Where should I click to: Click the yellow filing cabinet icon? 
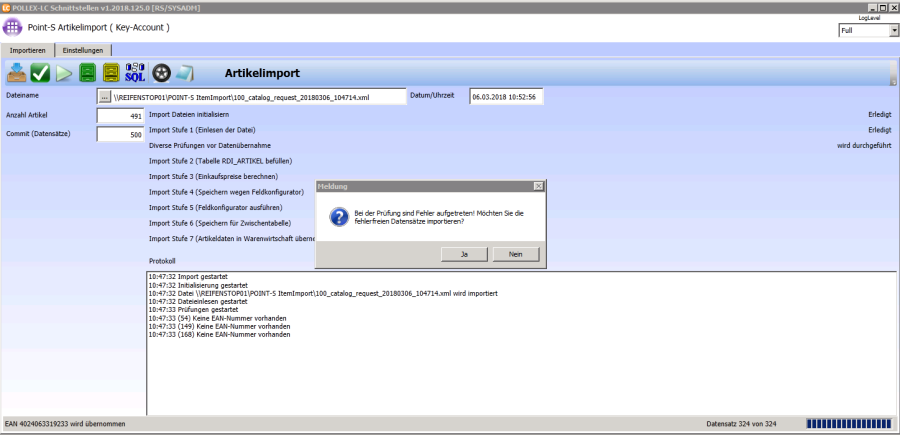click(112, 73)
